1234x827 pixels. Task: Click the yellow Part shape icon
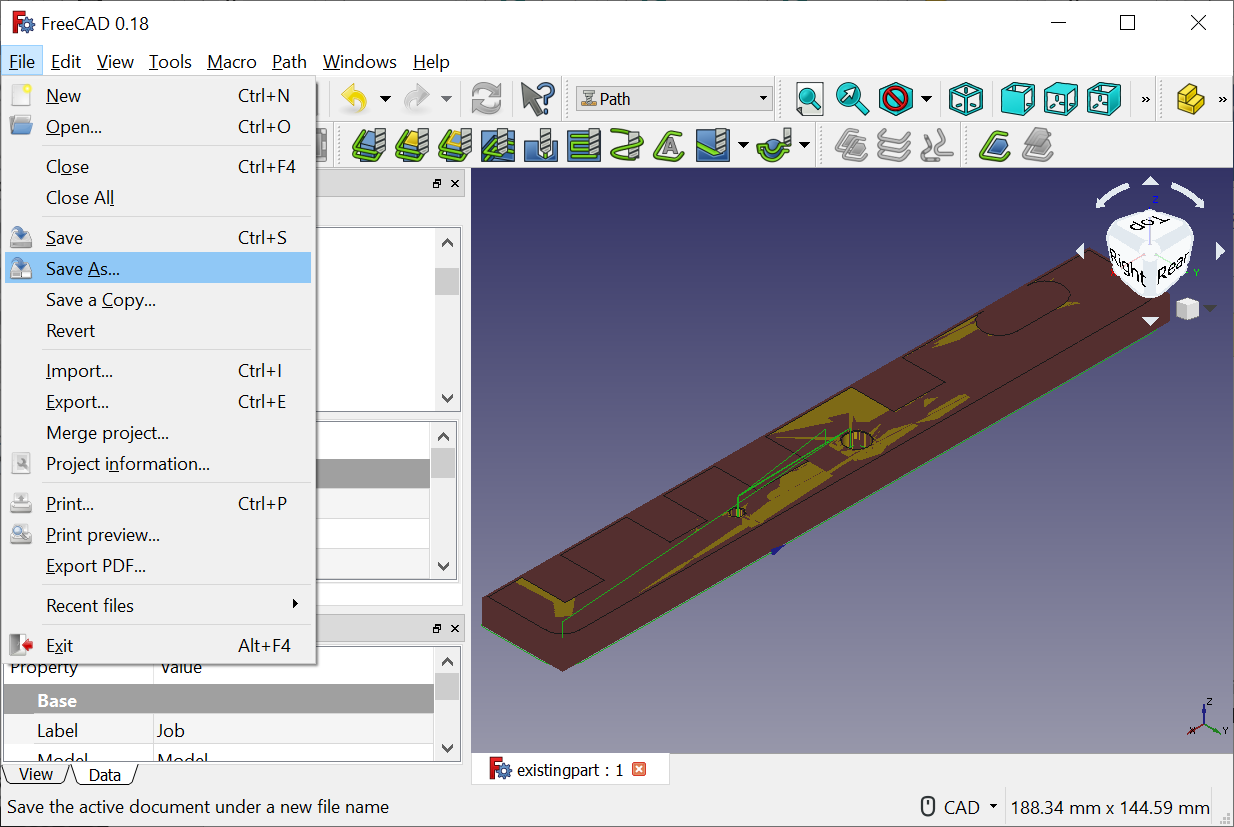point(1190,98)
